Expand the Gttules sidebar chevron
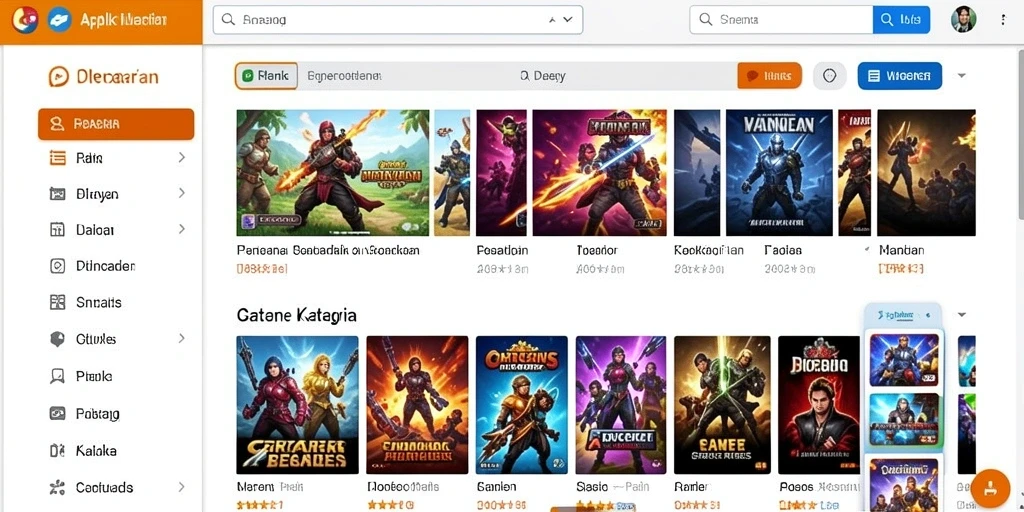This screenshot has width=1024, height=512. click(x=182, y=338)
